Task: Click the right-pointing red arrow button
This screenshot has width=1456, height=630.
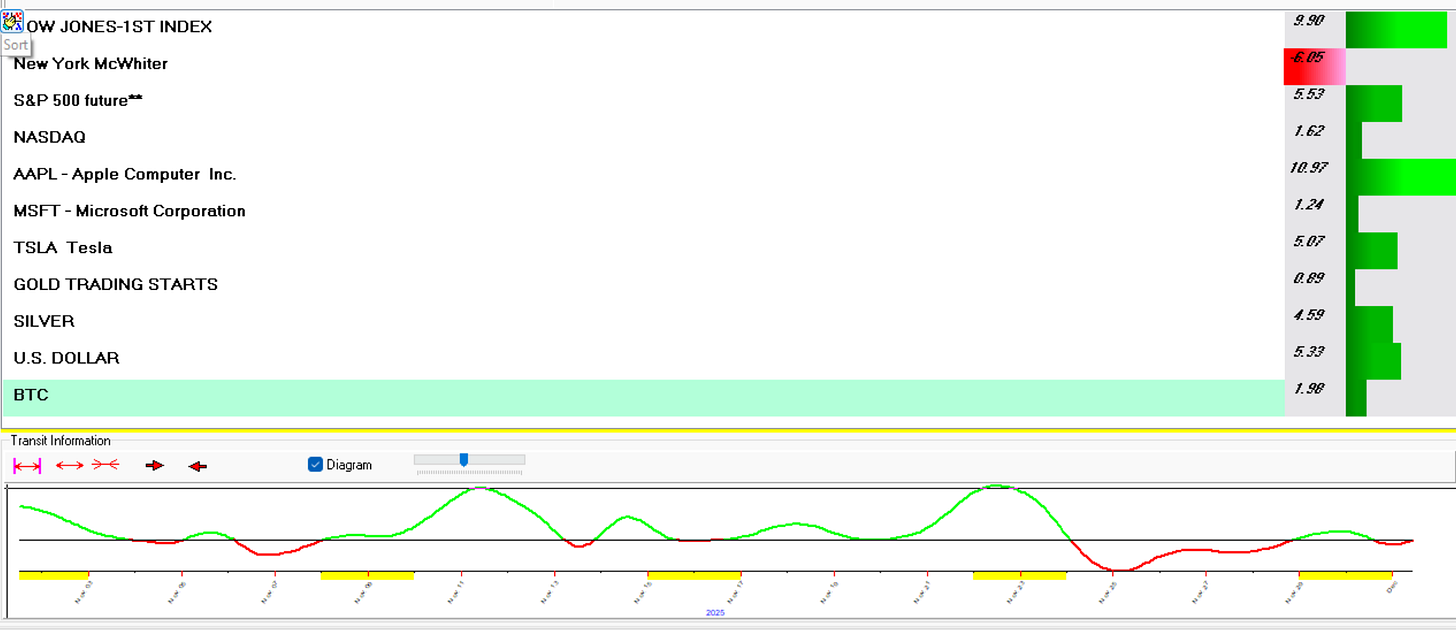Action: pos(154,466)
